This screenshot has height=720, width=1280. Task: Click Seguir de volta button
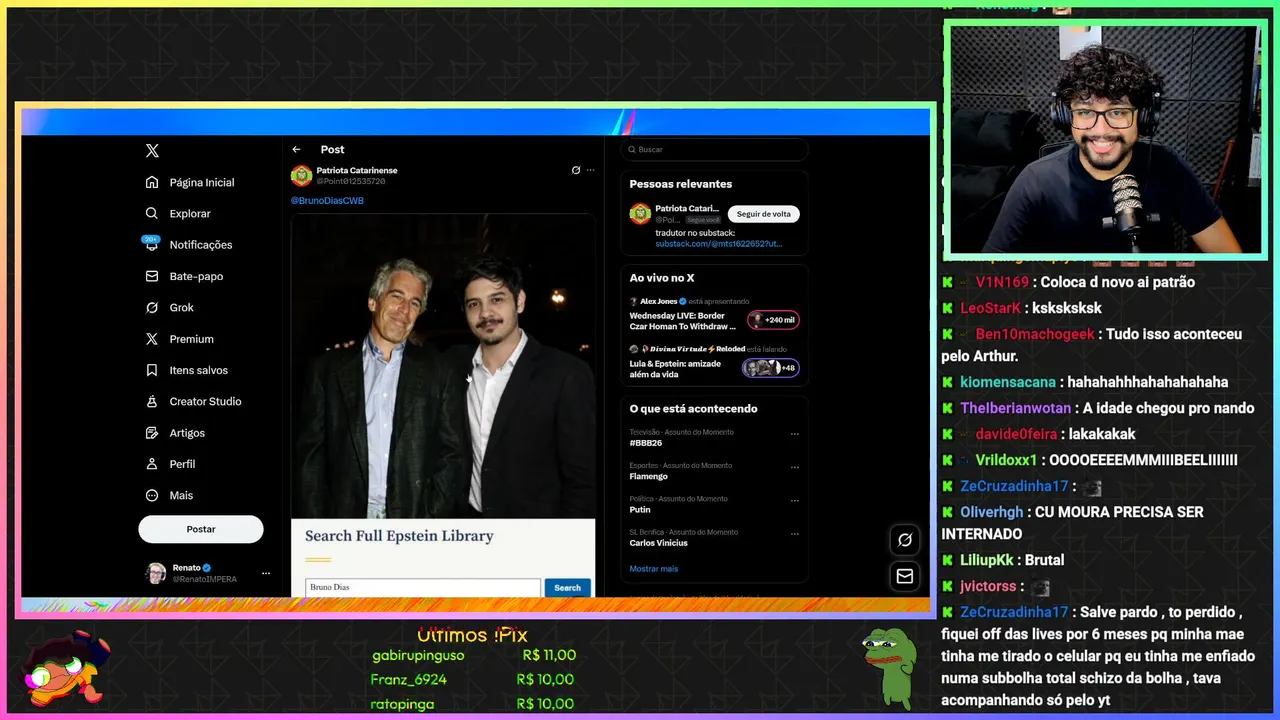[x=763, y=214]
